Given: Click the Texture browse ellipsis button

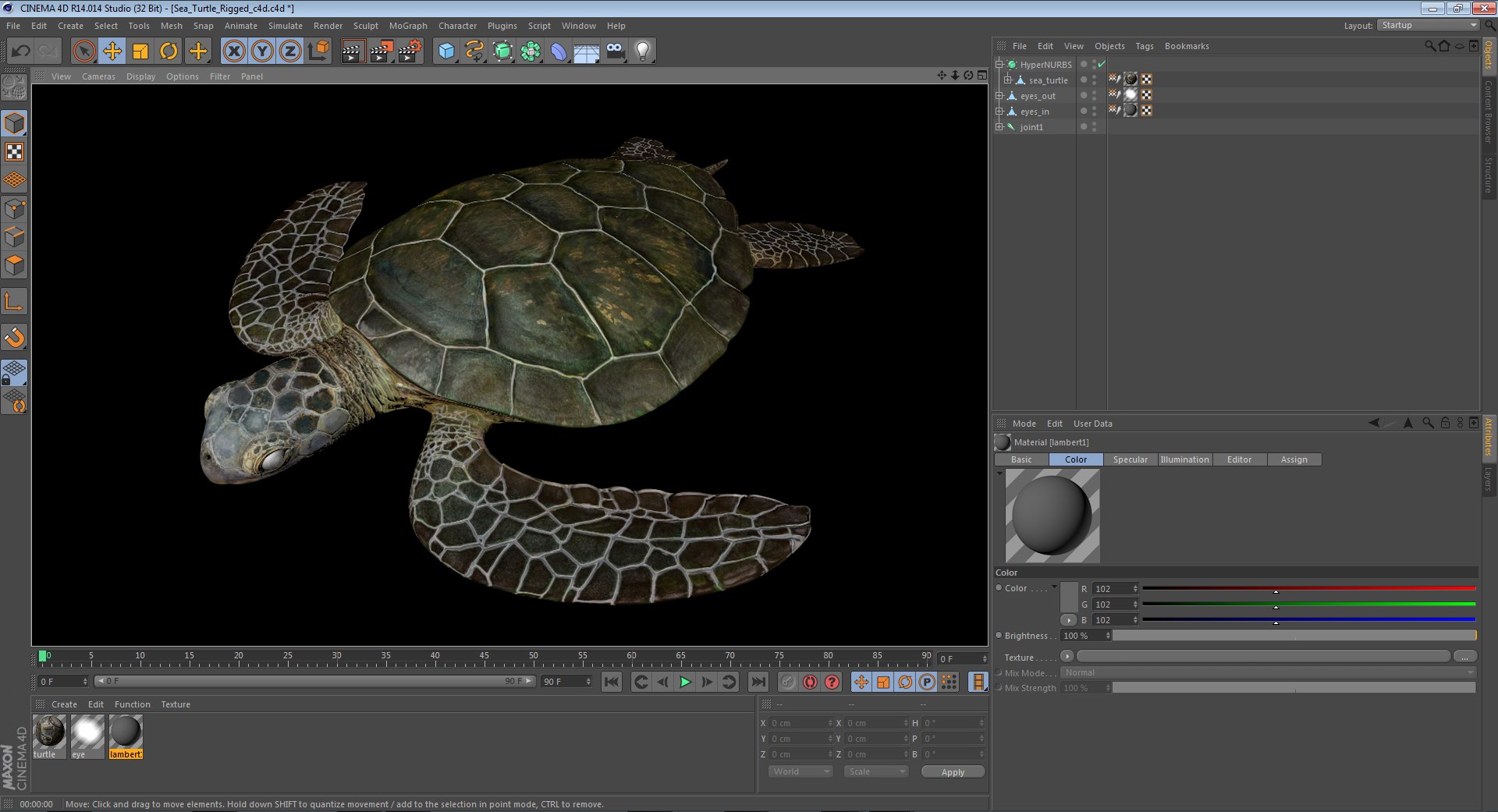Looking at the screenshot, I should 1464,656.
